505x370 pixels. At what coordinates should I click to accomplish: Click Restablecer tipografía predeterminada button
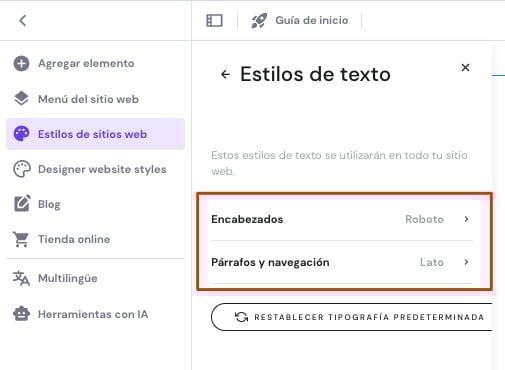coord(352,317)
